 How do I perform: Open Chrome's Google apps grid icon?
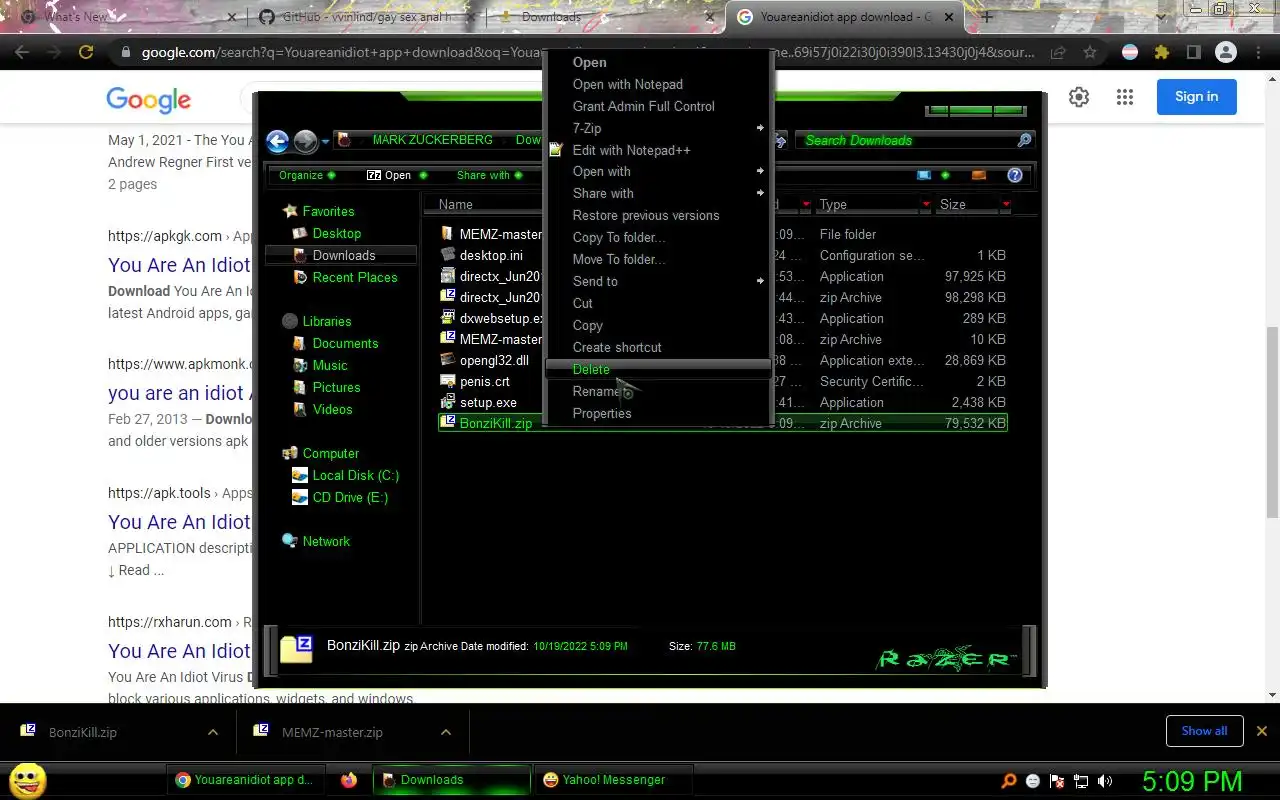1125,97
